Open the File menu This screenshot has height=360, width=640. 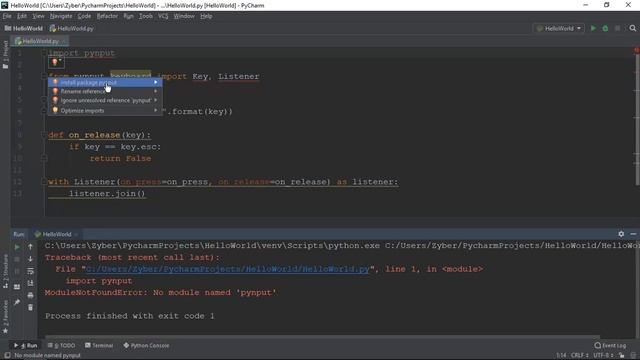pyautogui.click(x=7, y=16)
